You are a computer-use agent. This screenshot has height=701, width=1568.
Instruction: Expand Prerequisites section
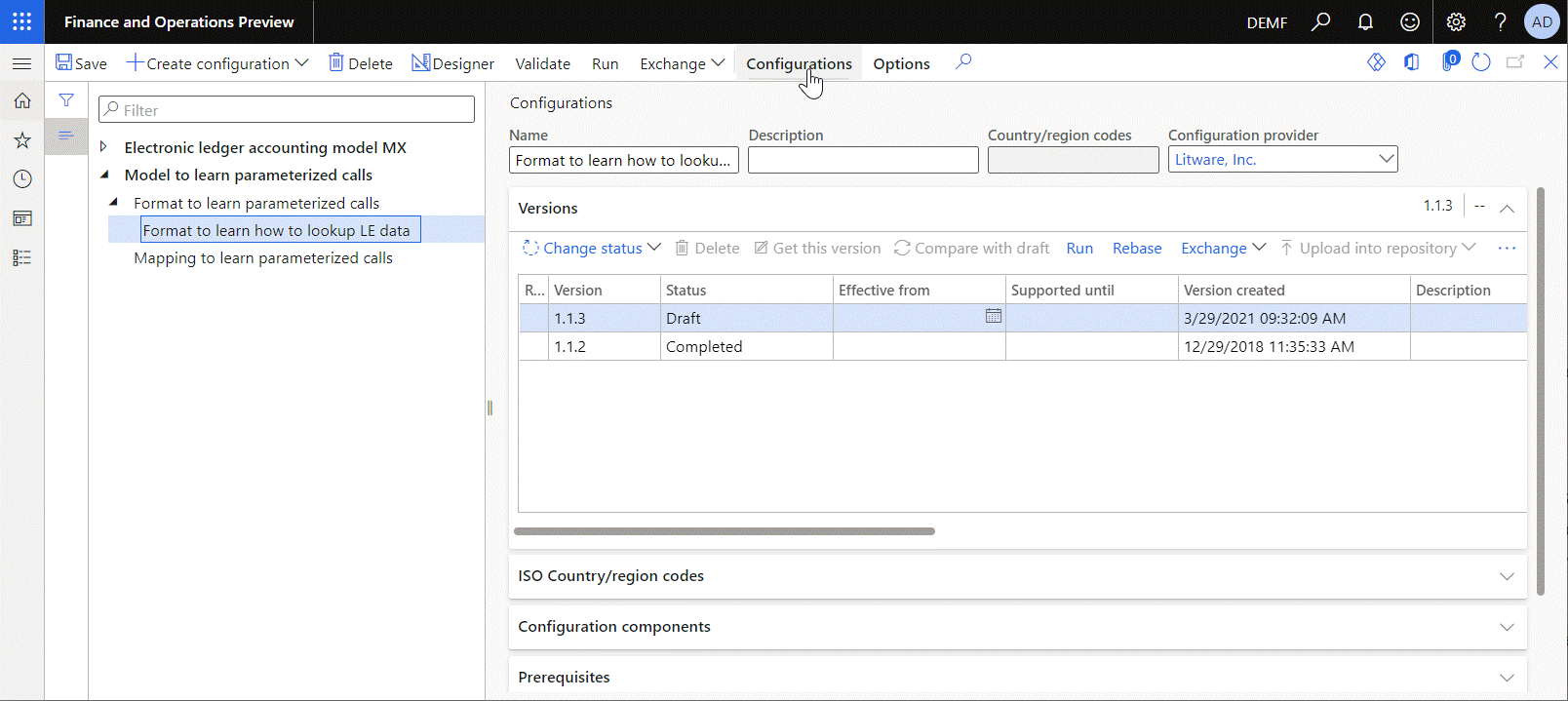pyautogui.click(x=1017, y=677)
